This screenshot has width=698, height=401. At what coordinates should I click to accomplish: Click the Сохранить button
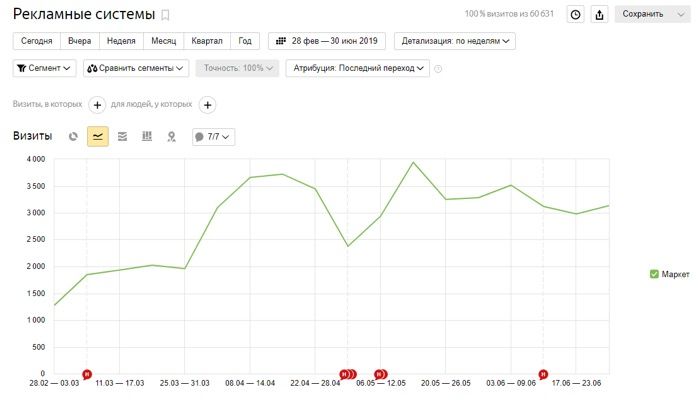tap(646, 14)
